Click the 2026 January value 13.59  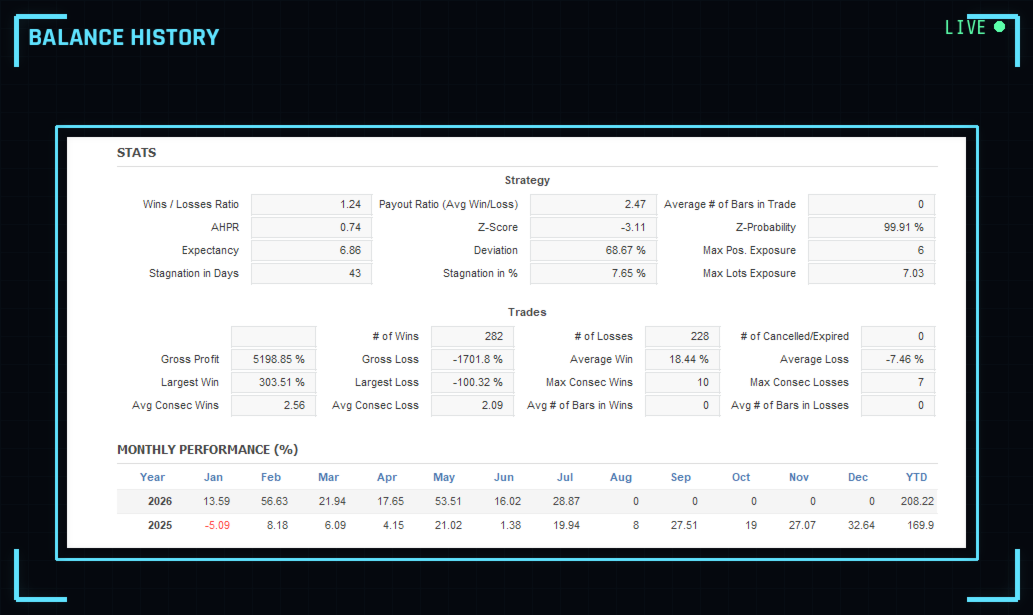[217, 502]
